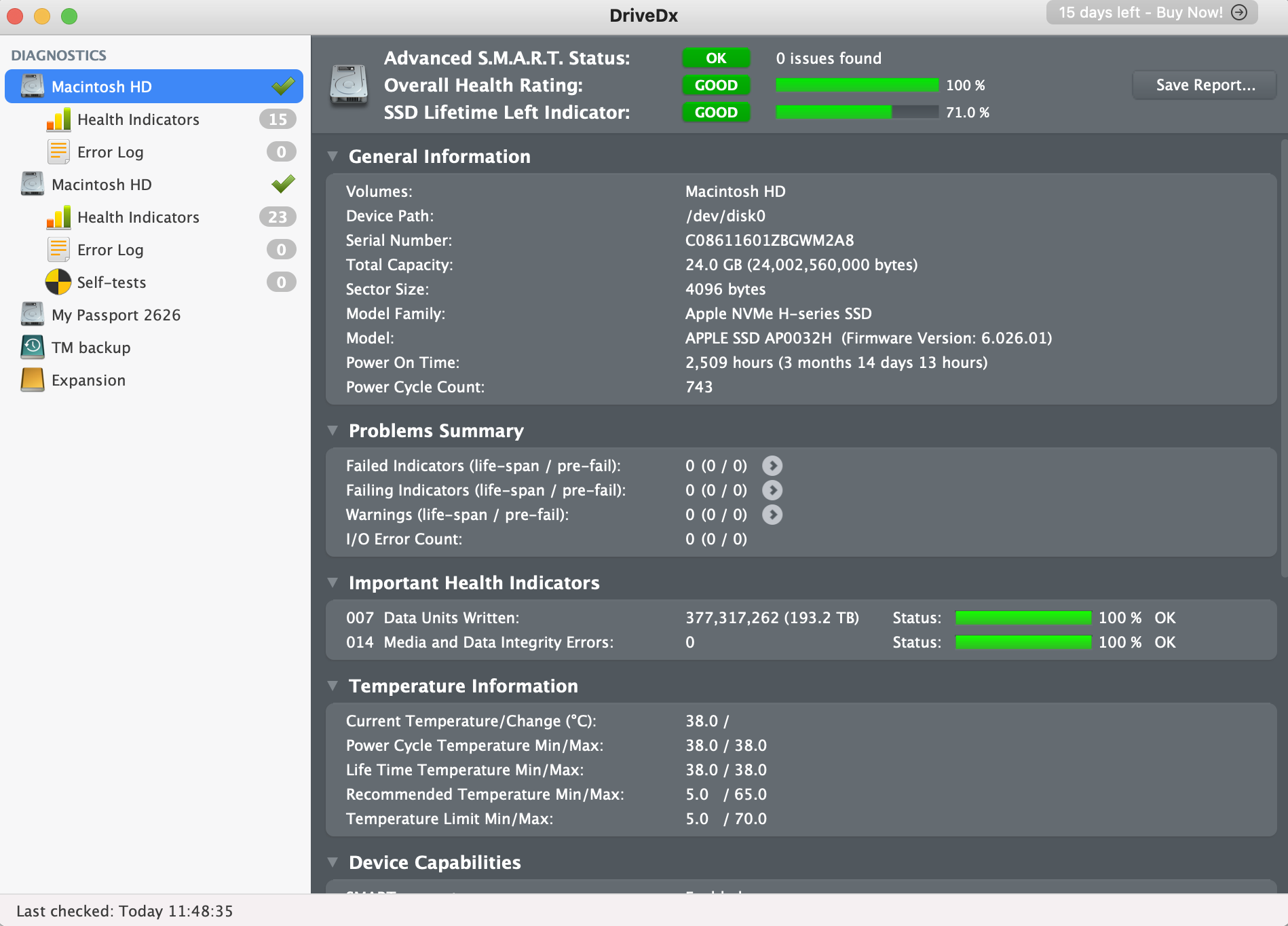Open Health Indicators with 23 items
Image resolution: width=1288 pixels, height=926 pixels.
tap(154, 217)
